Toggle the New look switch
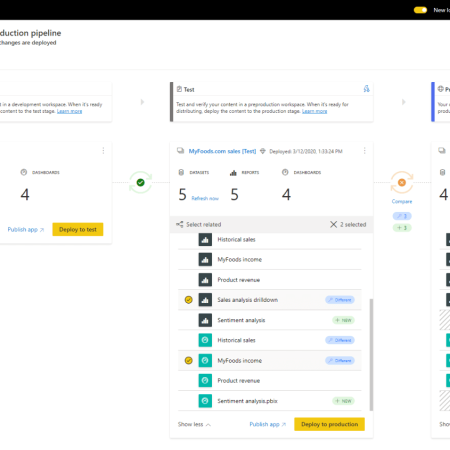Image resolution: width=450 pixels, height=450 pixels. tap(420, 10)
